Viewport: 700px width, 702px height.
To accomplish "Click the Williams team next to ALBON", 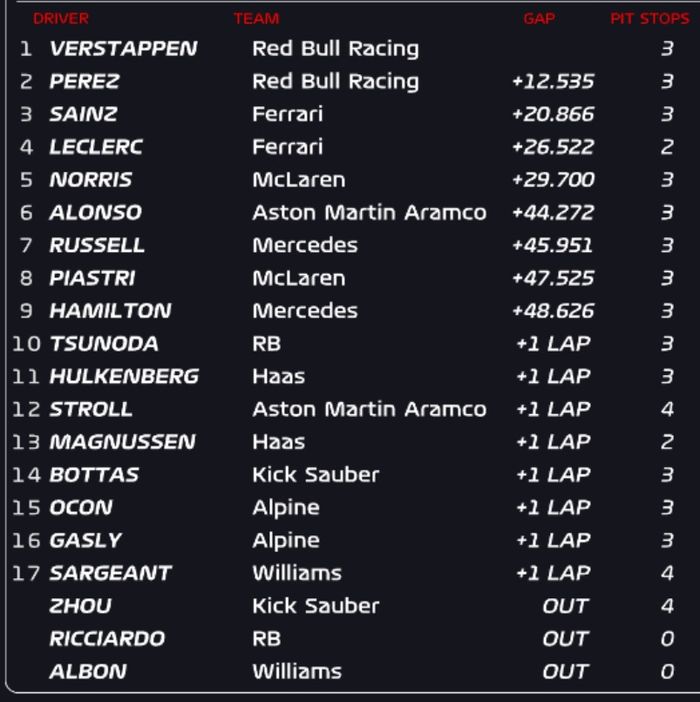I will [x=297, y=671].
